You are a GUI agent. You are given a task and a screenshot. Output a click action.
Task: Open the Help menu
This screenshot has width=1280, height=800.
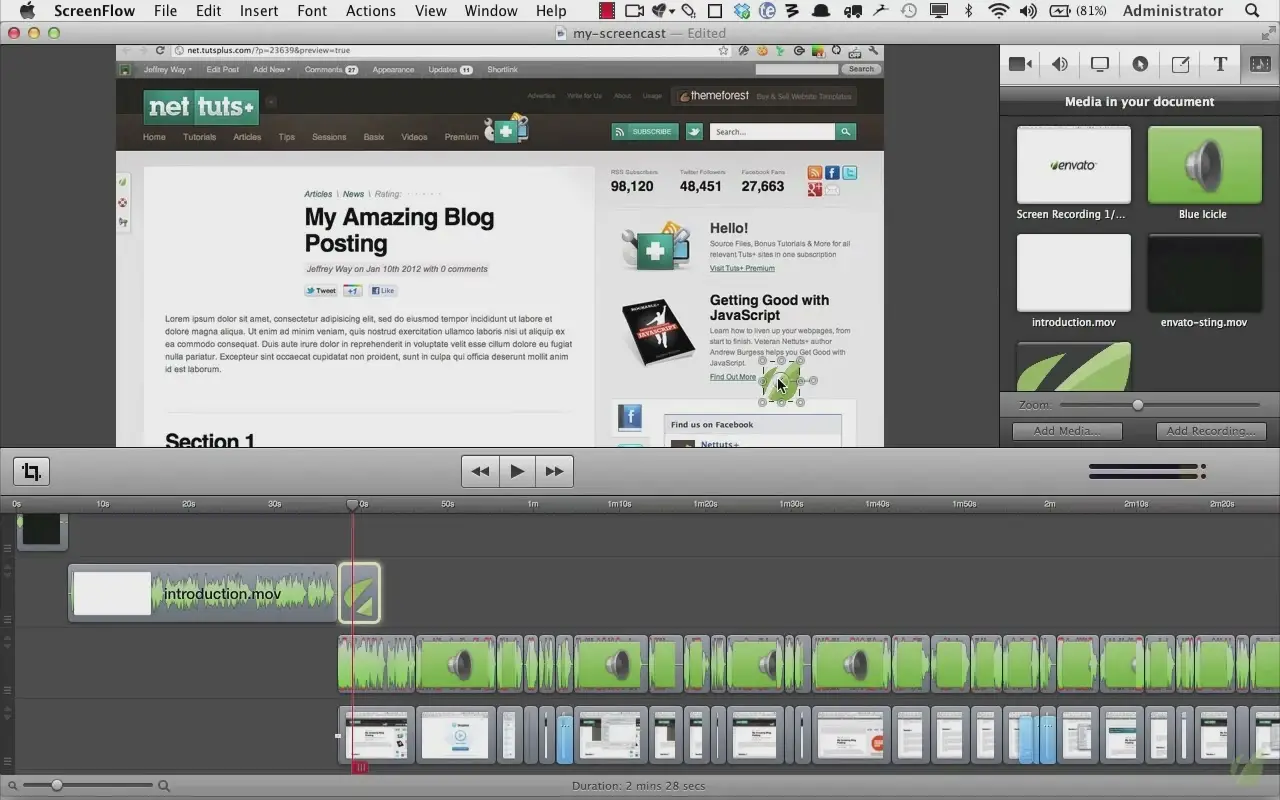coord(551,11)
